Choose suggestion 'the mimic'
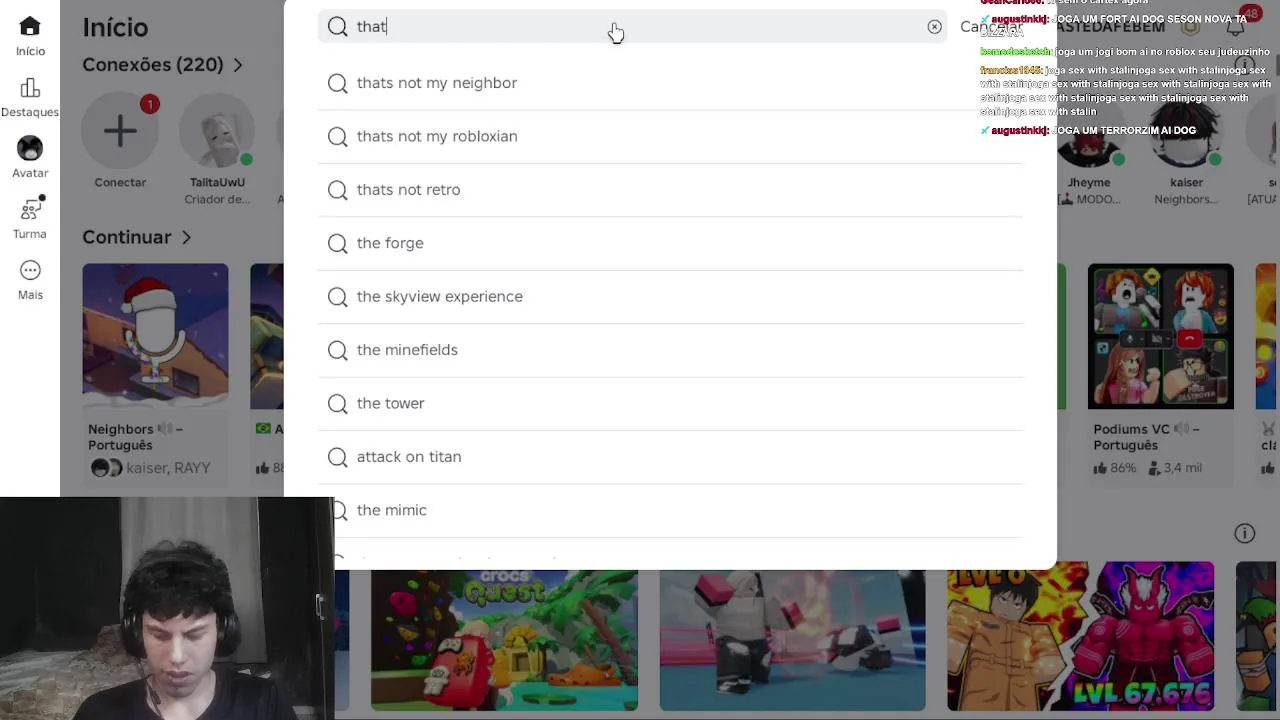Viewport: 1280px width, 720px height. pyautogui.click(x=670, y=510)
